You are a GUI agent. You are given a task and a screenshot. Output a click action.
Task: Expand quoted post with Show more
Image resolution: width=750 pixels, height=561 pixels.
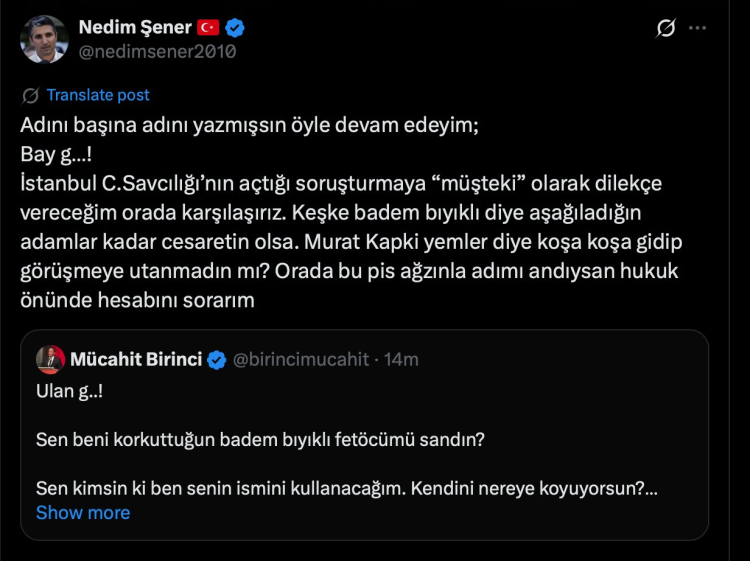(x=83, y=512)
